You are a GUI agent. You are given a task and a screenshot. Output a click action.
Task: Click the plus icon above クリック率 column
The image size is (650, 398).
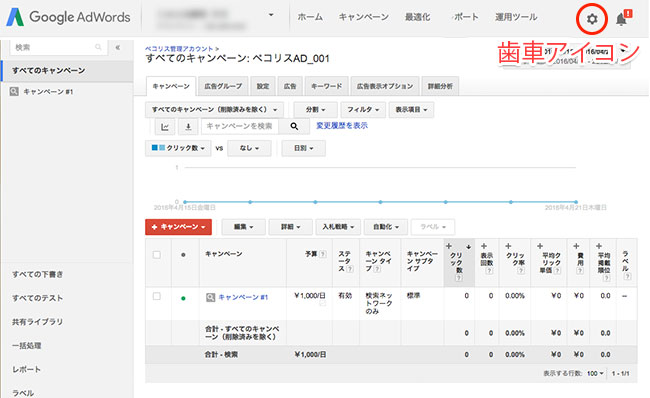tap(508, 246)
